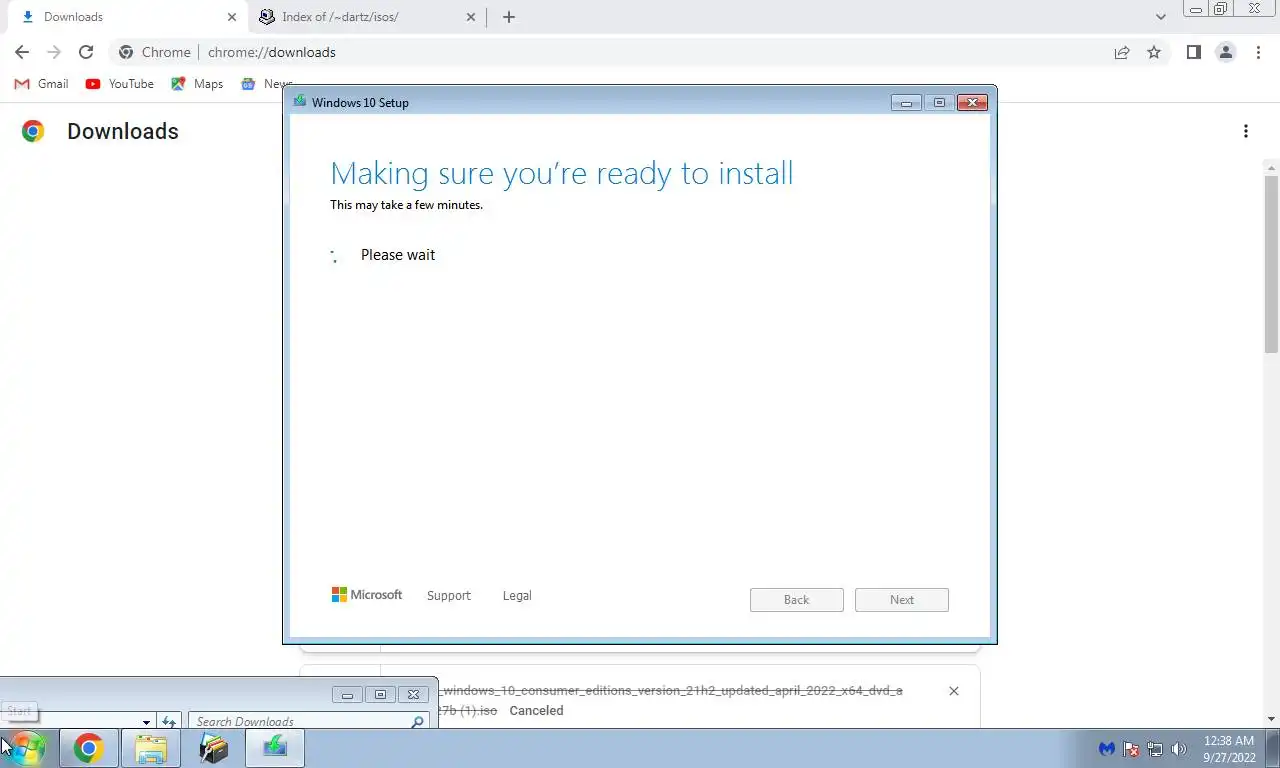Open the Gmail bookmark
Screen dimensions: 1280x768
[41, 84]
